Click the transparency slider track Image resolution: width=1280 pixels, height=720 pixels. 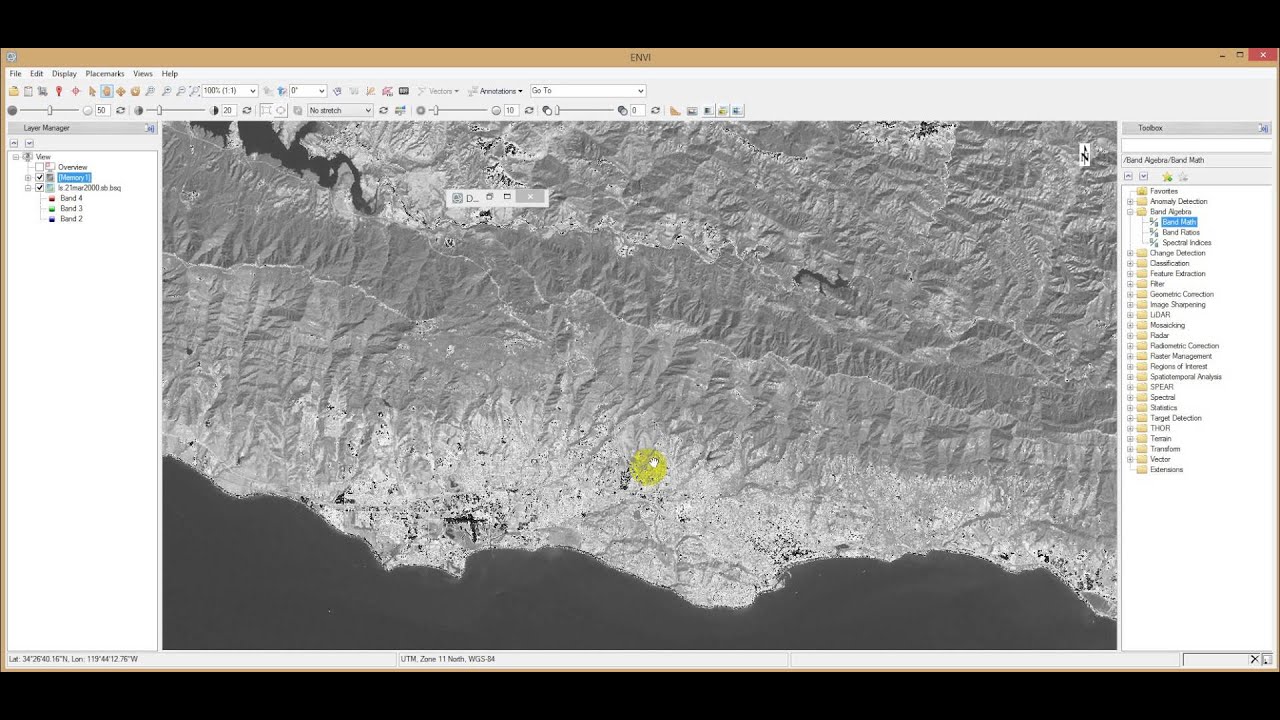point(585,110)
